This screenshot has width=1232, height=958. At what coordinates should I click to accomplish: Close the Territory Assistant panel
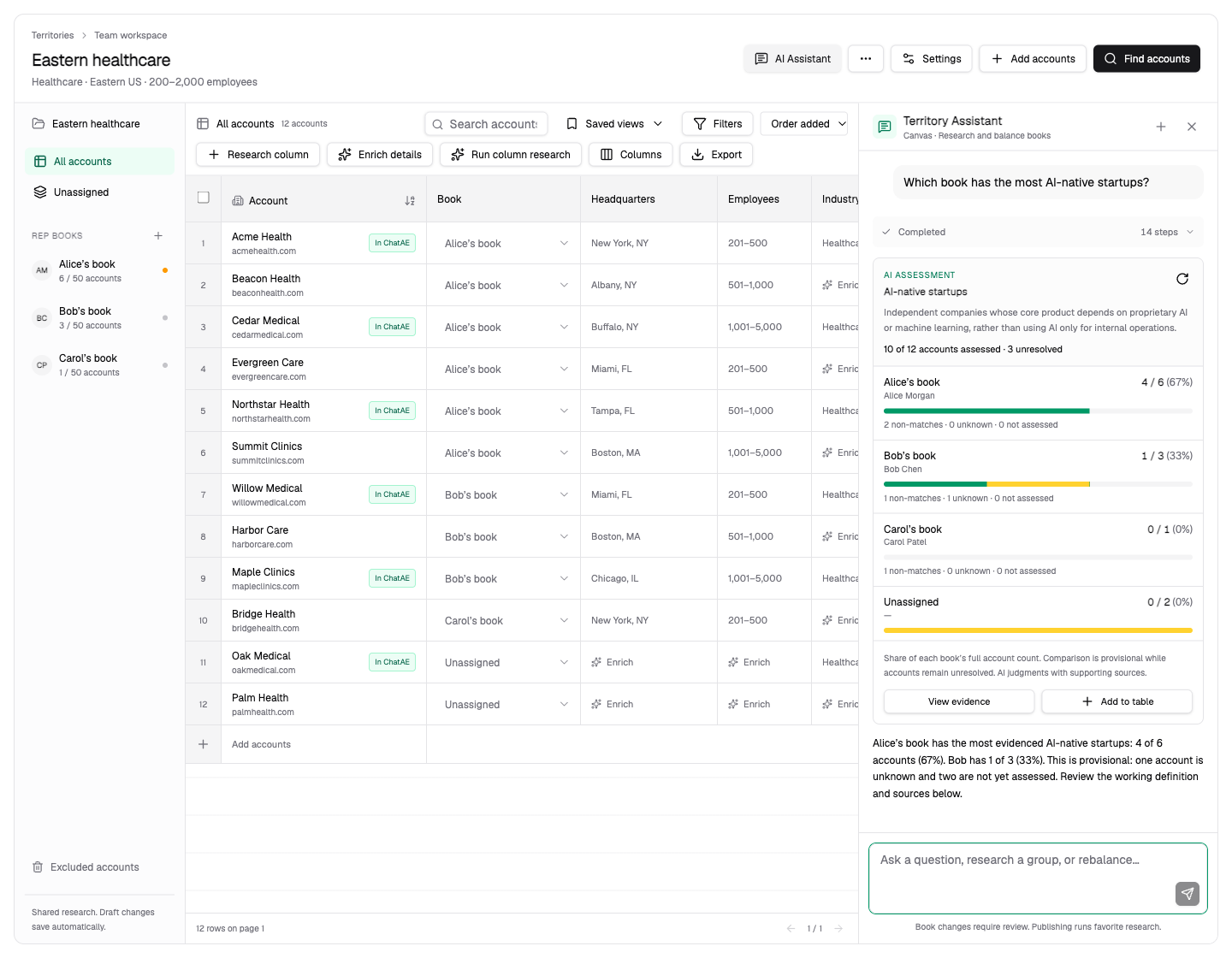point(1192,127)
